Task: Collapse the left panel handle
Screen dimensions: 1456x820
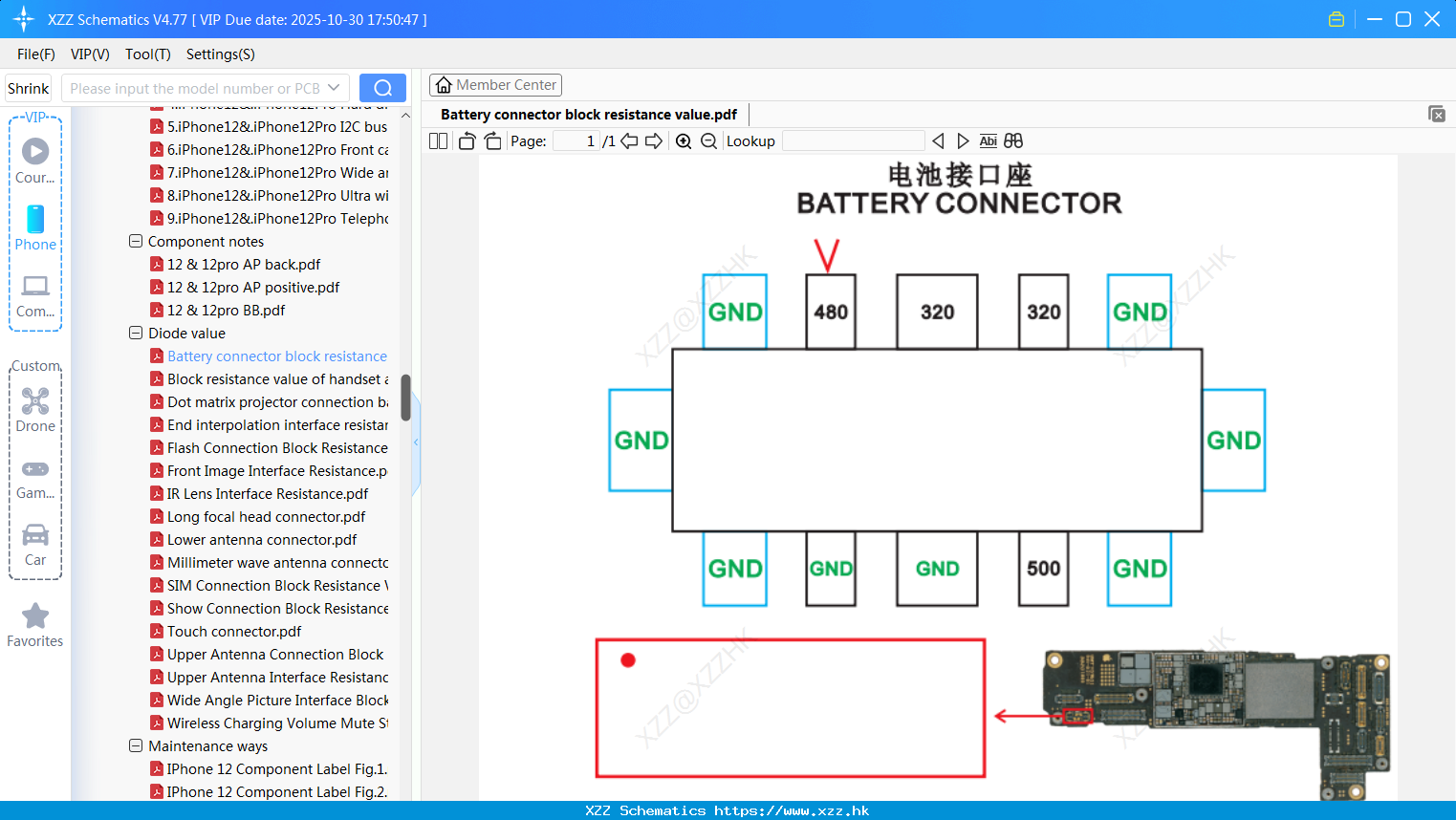Action: coord(416,442)
